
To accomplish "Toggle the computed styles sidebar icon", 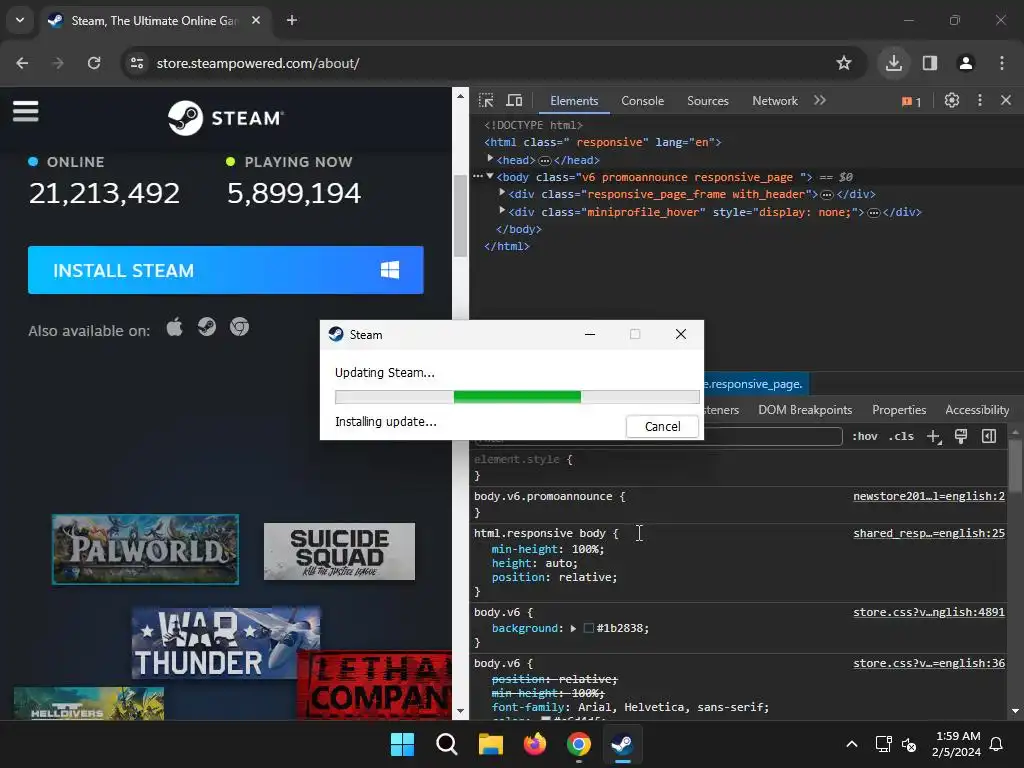I will pyautogui.click(x=989, y=436).
